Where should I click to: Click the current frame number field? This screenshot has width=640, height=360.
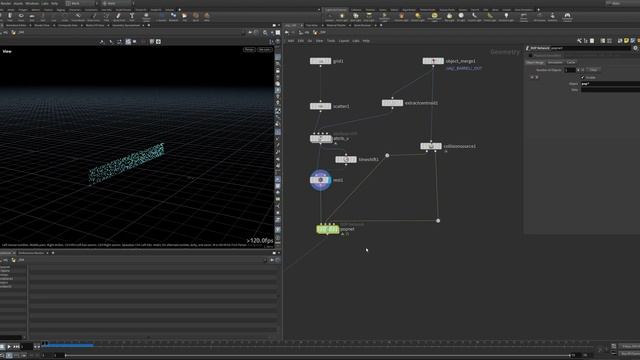[x=27, y=347]
